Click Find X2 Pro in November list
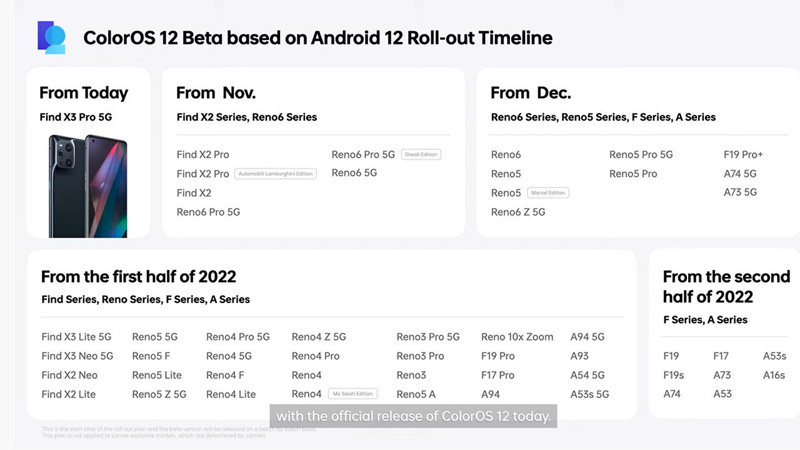800x450 pixels. coord(203,154)
